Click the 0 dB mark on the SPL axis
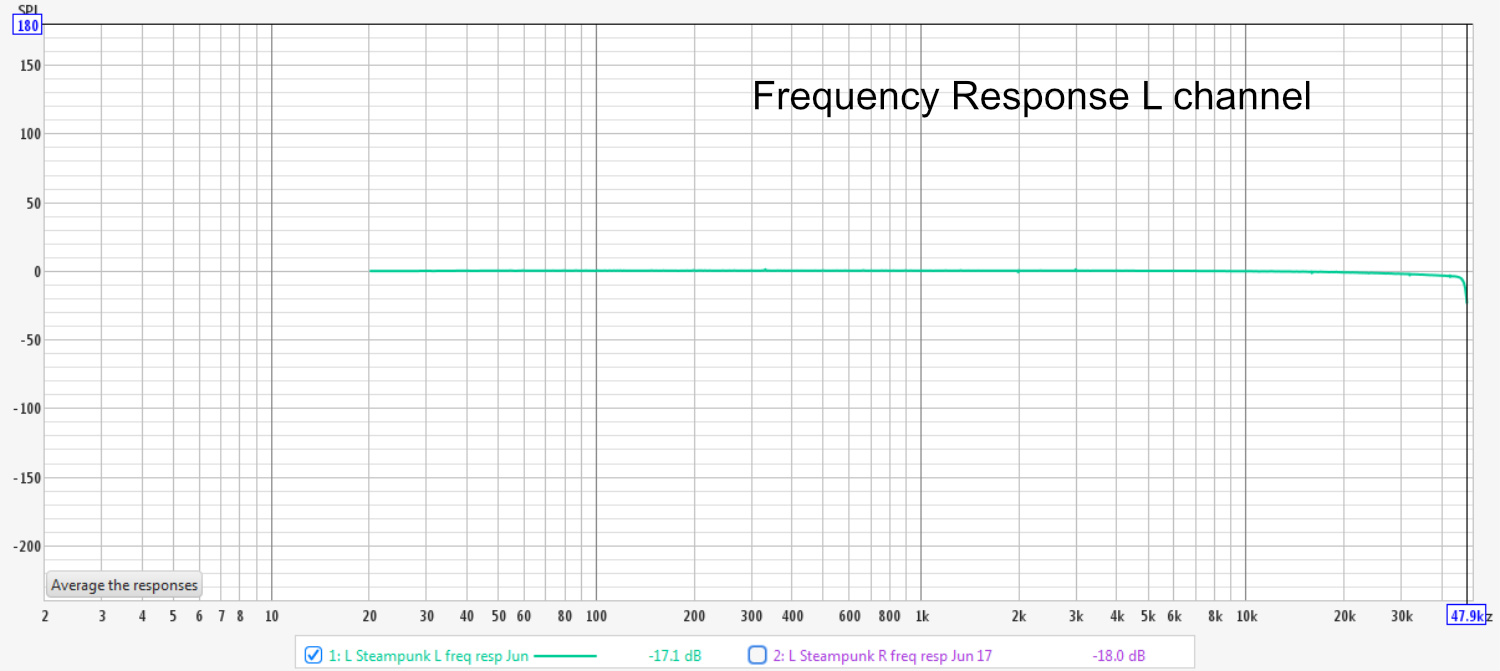Viewport: 1500px width, 671px height. [x=37, y=270]
